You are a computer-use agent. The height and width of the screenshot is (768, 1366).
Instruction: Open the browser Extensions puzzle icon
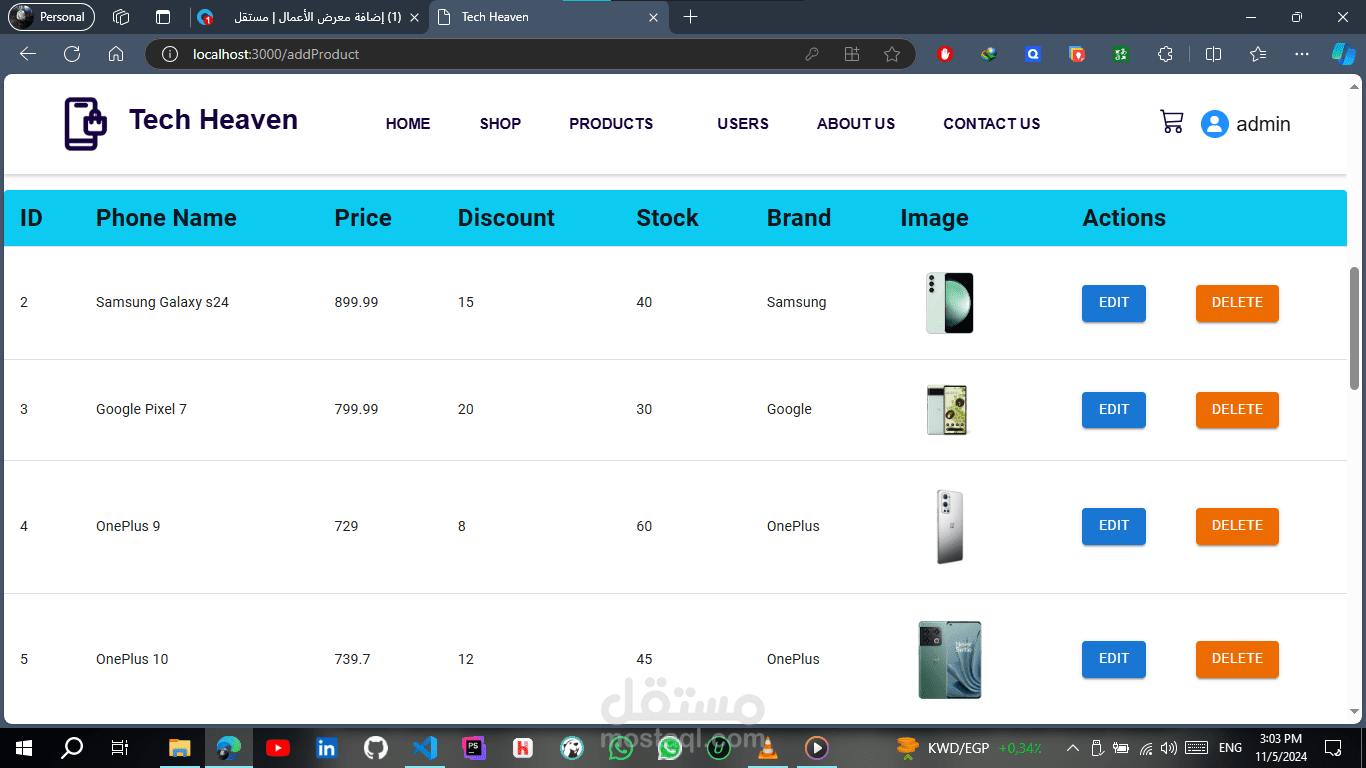[x=1165, y=54]
